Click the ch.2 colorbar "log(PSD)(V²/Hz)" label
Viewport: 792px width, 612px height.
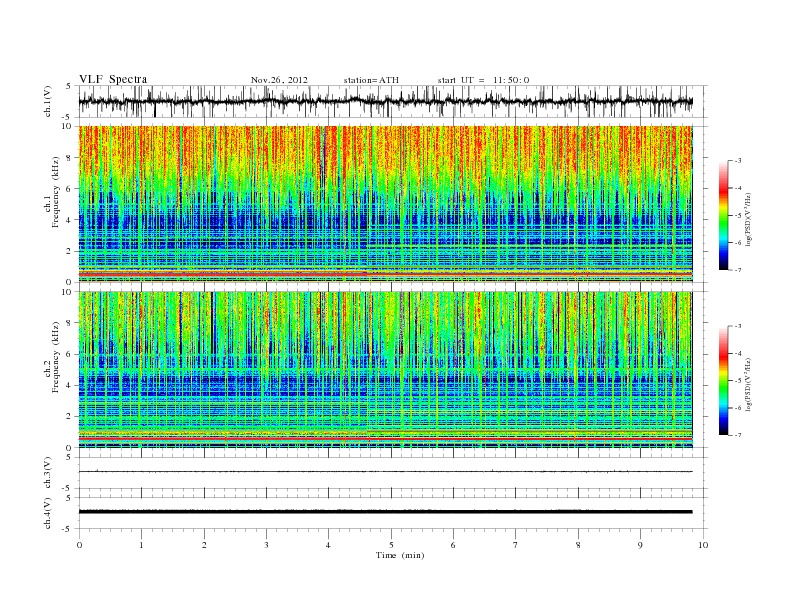click(x=749, y=385)
